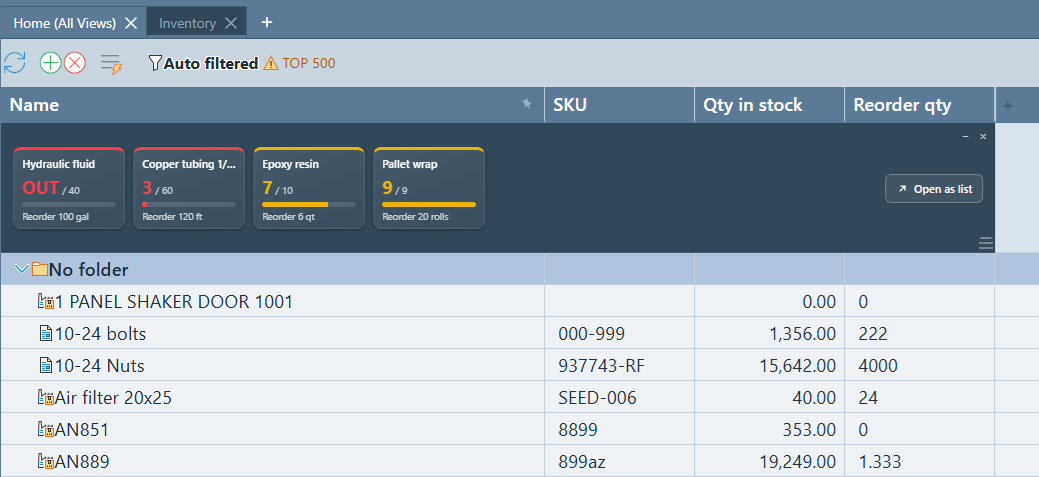Click SKU cell 8899
This screenshot has height=477, width=1039.
click(619, 429)
